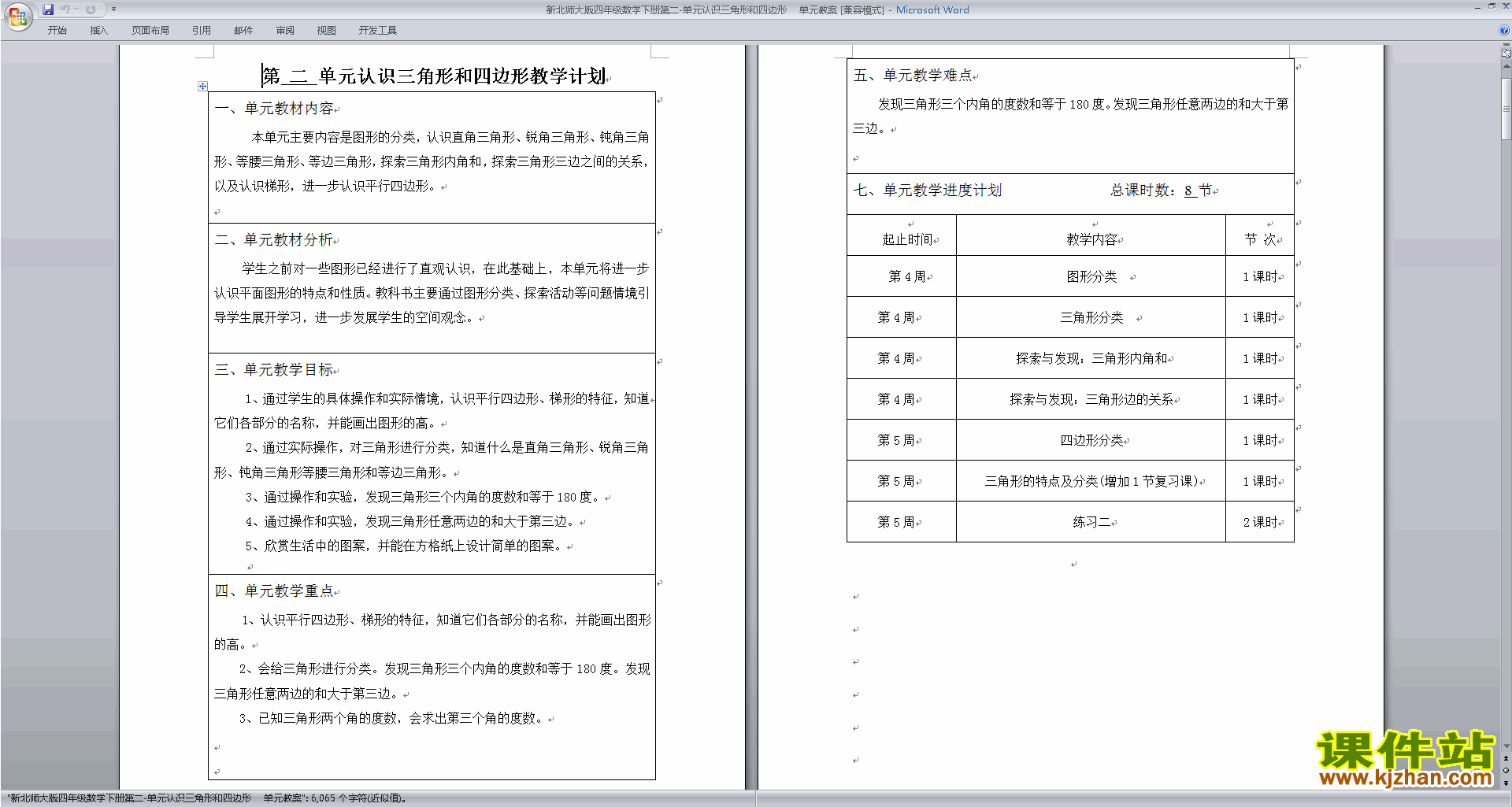Open the 开发工具 ribbon tab

tap(378, 31)
